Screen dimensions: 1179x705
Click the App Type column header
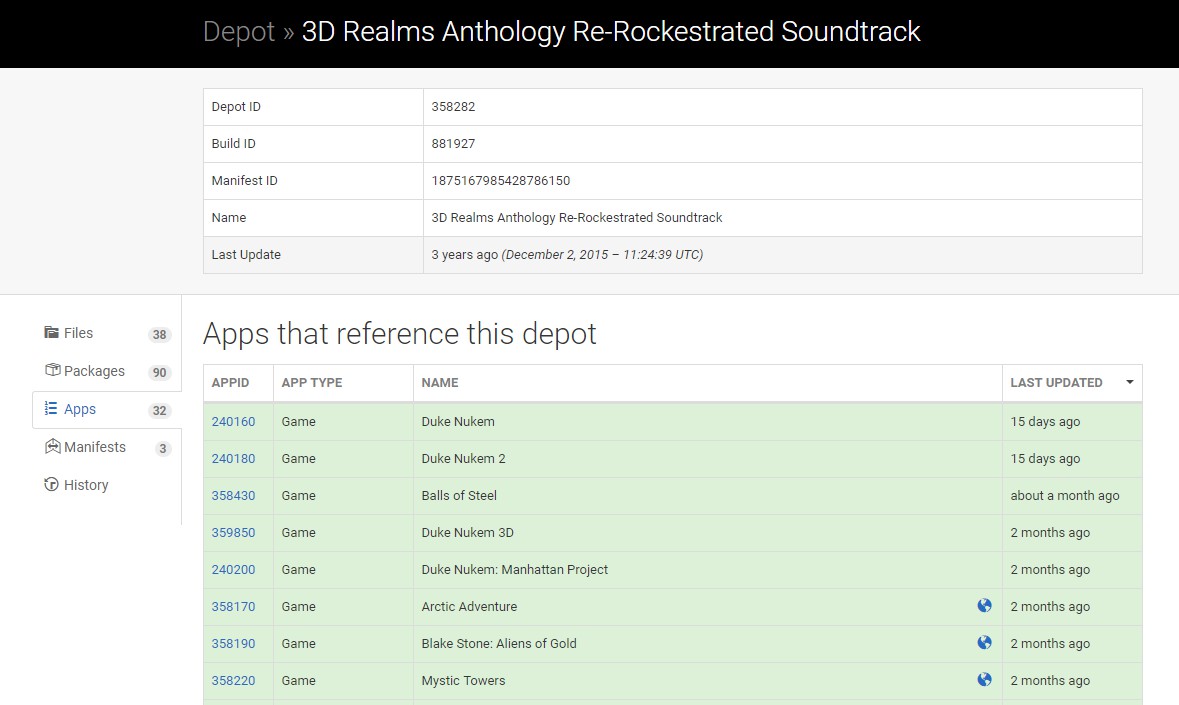[312, 382]
